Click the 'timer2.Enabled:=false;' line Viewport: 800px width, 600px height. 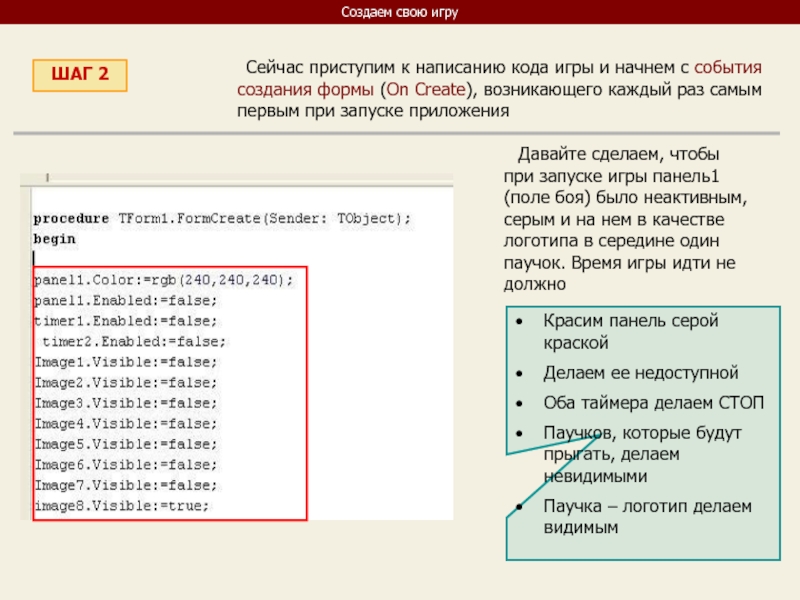[134, 341]
